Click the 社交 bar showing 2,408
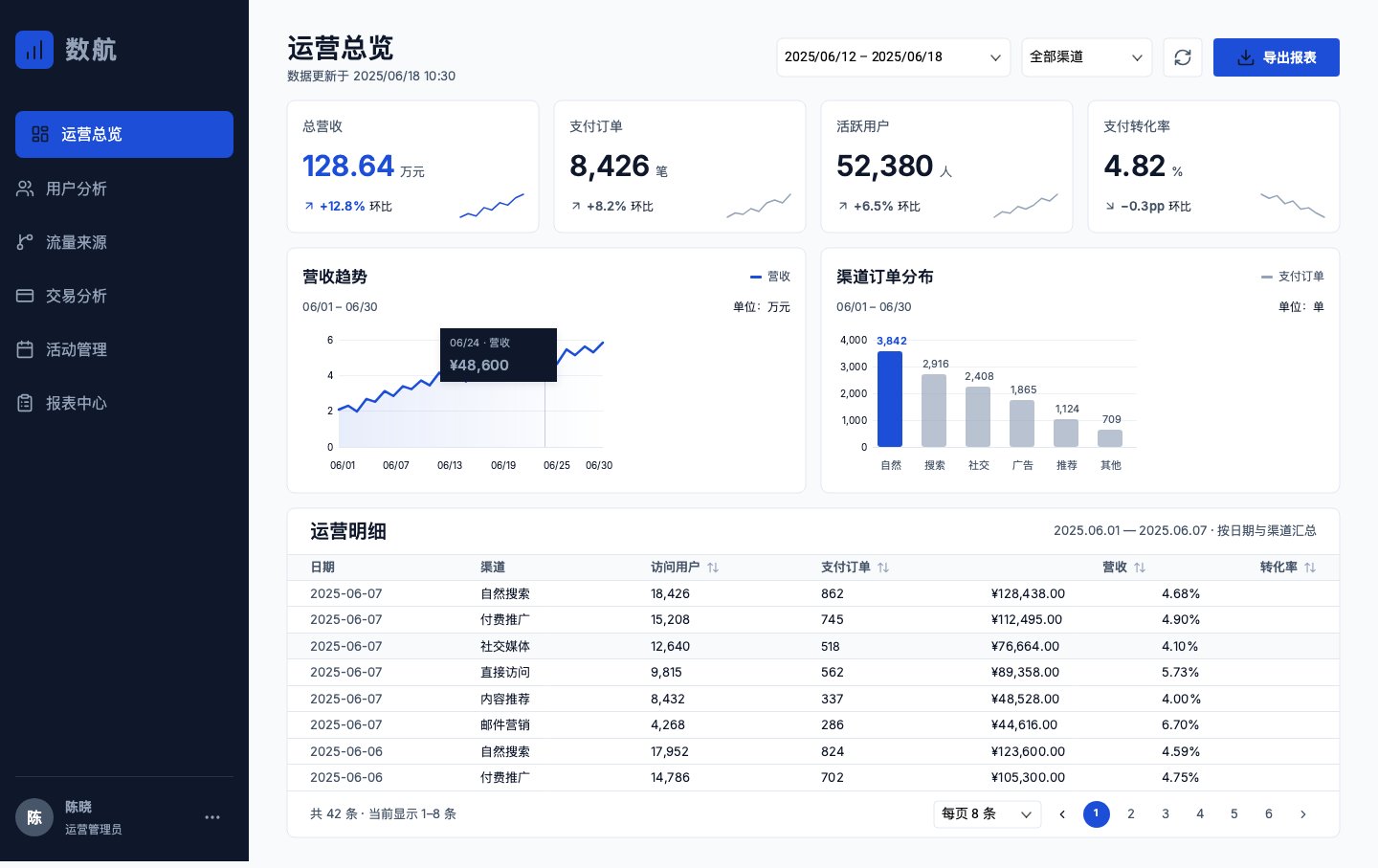Viewport: 1378px width, 868px height. (x=978, y=417)
